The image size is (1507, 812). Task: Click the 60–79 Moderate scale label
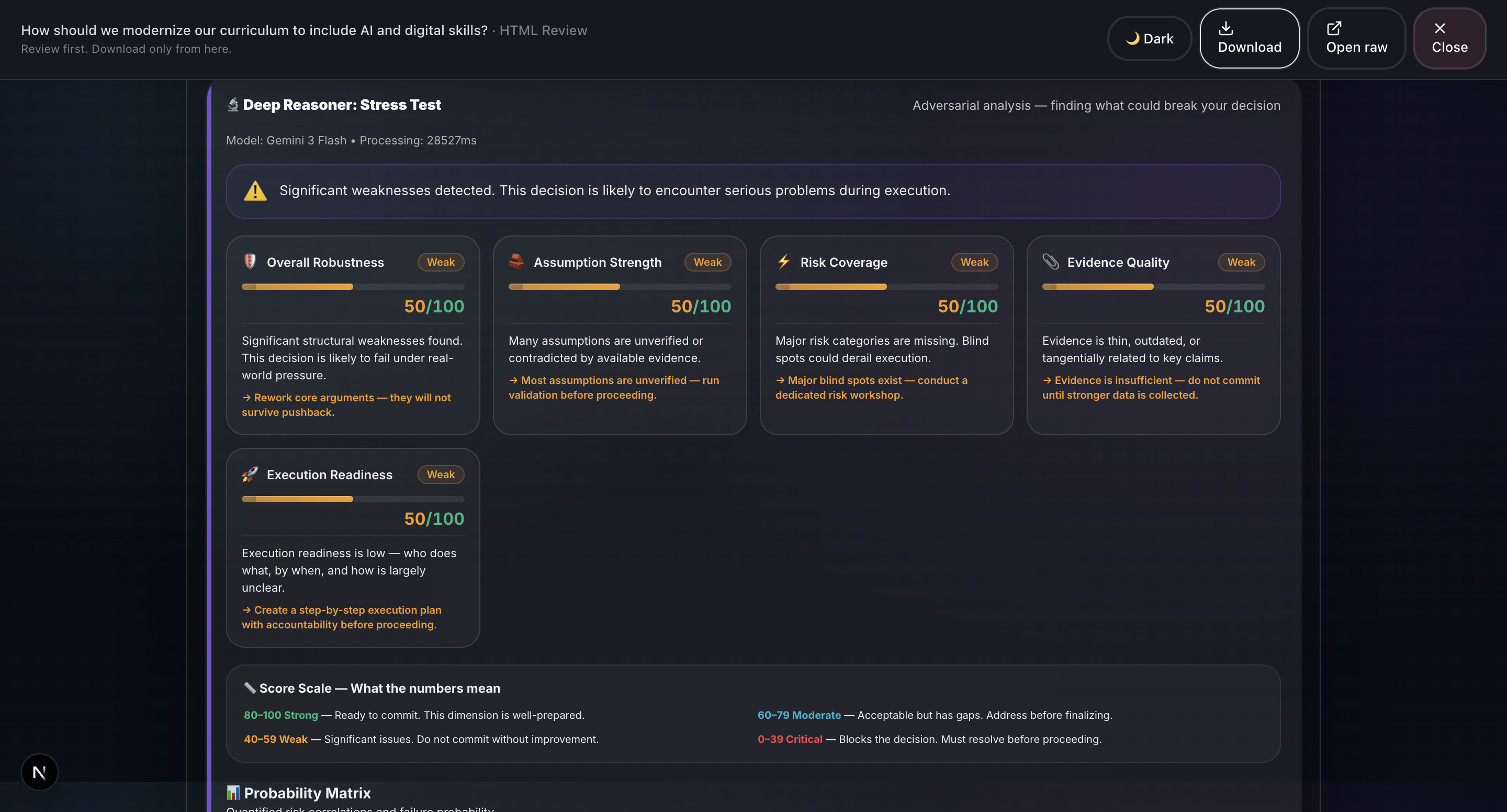coord(799,715)
